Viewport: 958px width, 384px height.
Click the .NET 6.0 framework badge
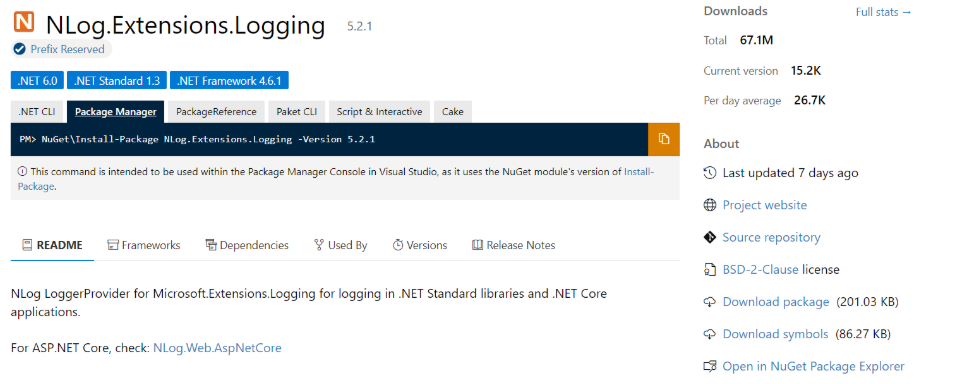(x=37, y=81)
